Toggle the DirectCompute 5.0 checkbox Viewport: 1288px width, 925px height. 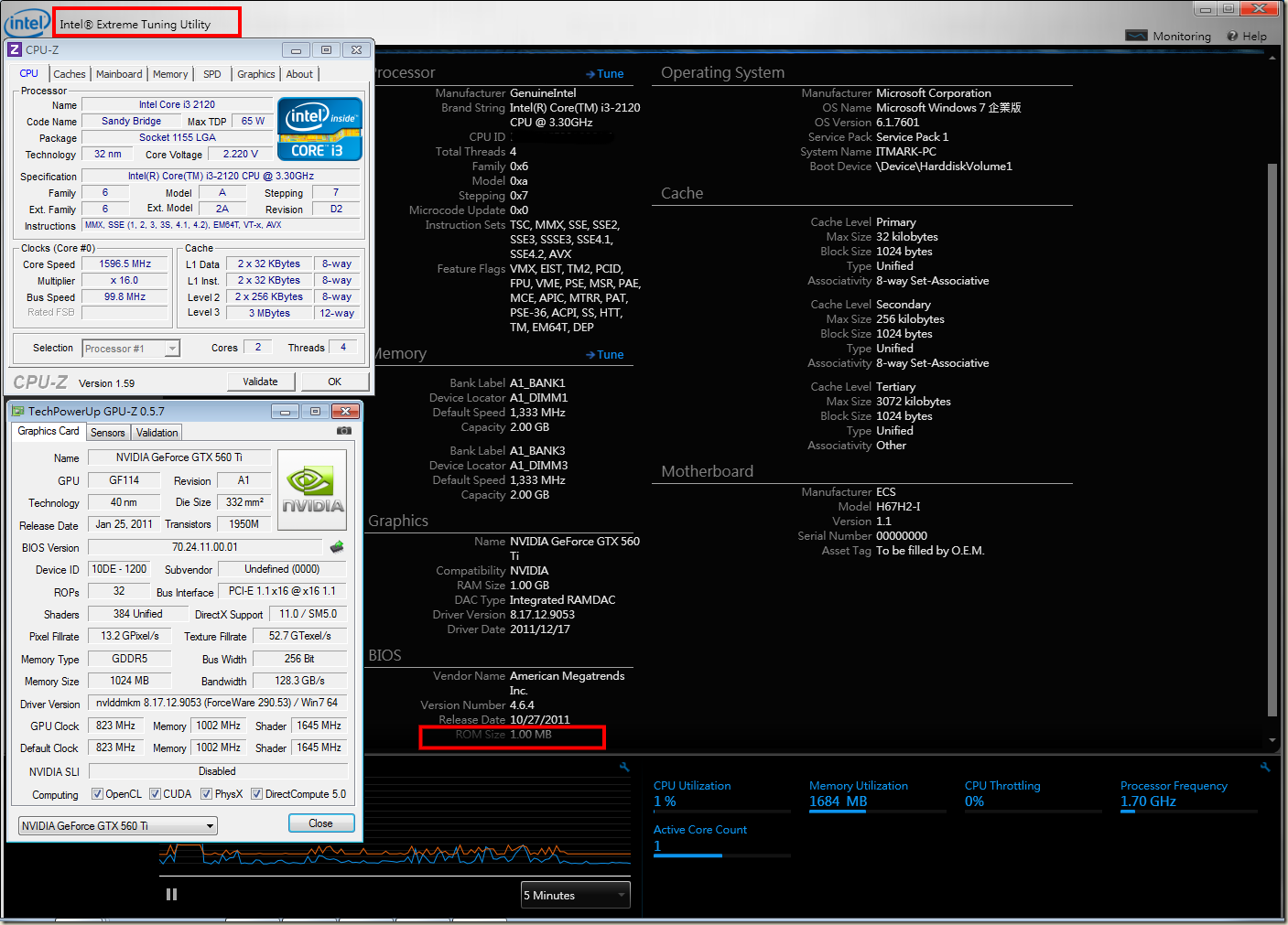click(256, 794)
